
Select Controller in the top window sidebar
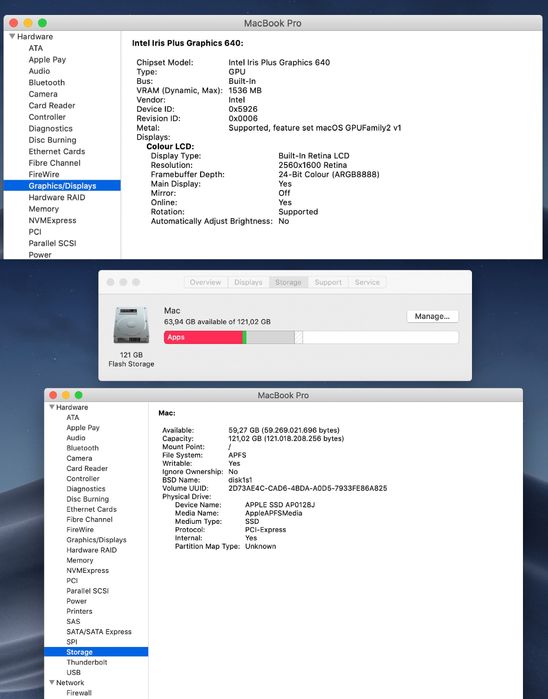coord(47,117)
